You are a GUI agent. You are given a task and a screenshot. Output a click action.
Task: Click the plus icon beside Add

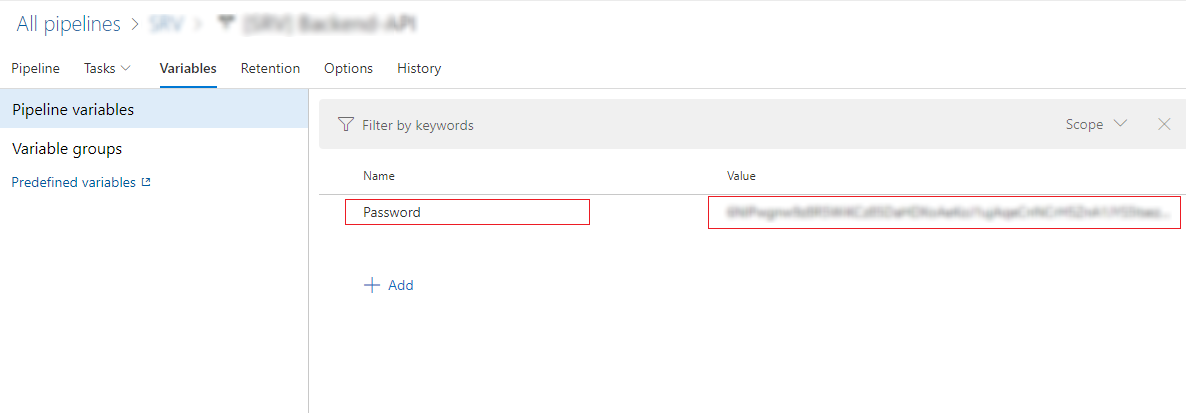tap(372, 285)
